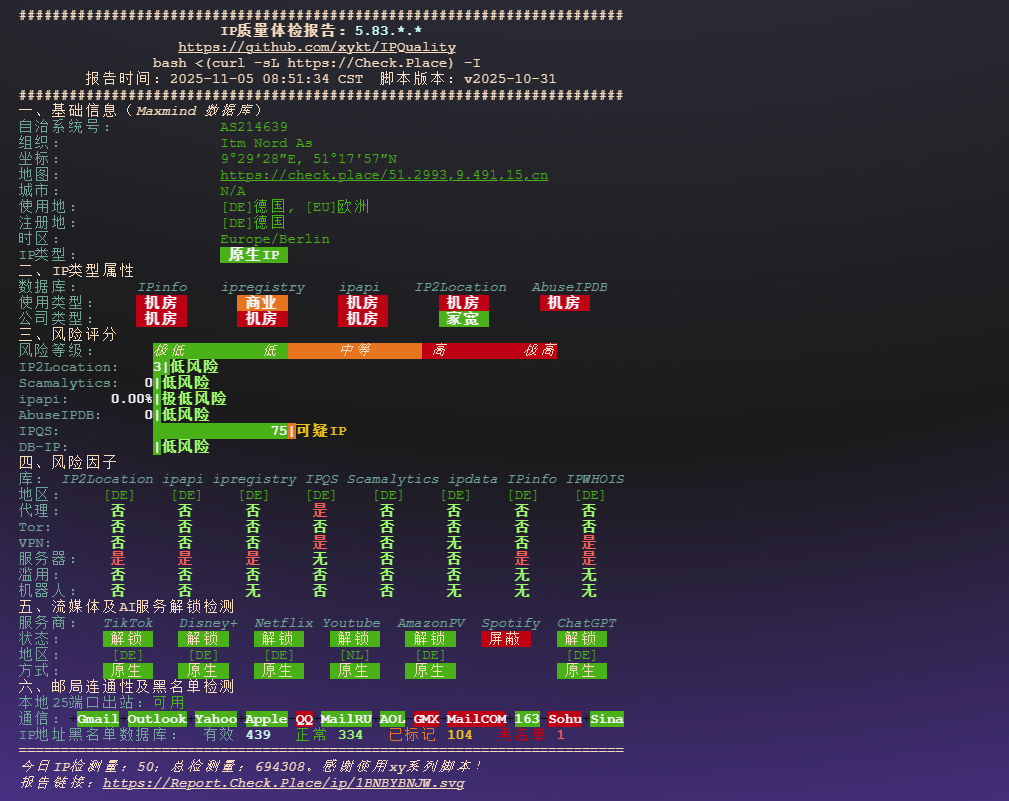
Task: Click the IPQS risk score bar
Action: (x=220, y=430)
